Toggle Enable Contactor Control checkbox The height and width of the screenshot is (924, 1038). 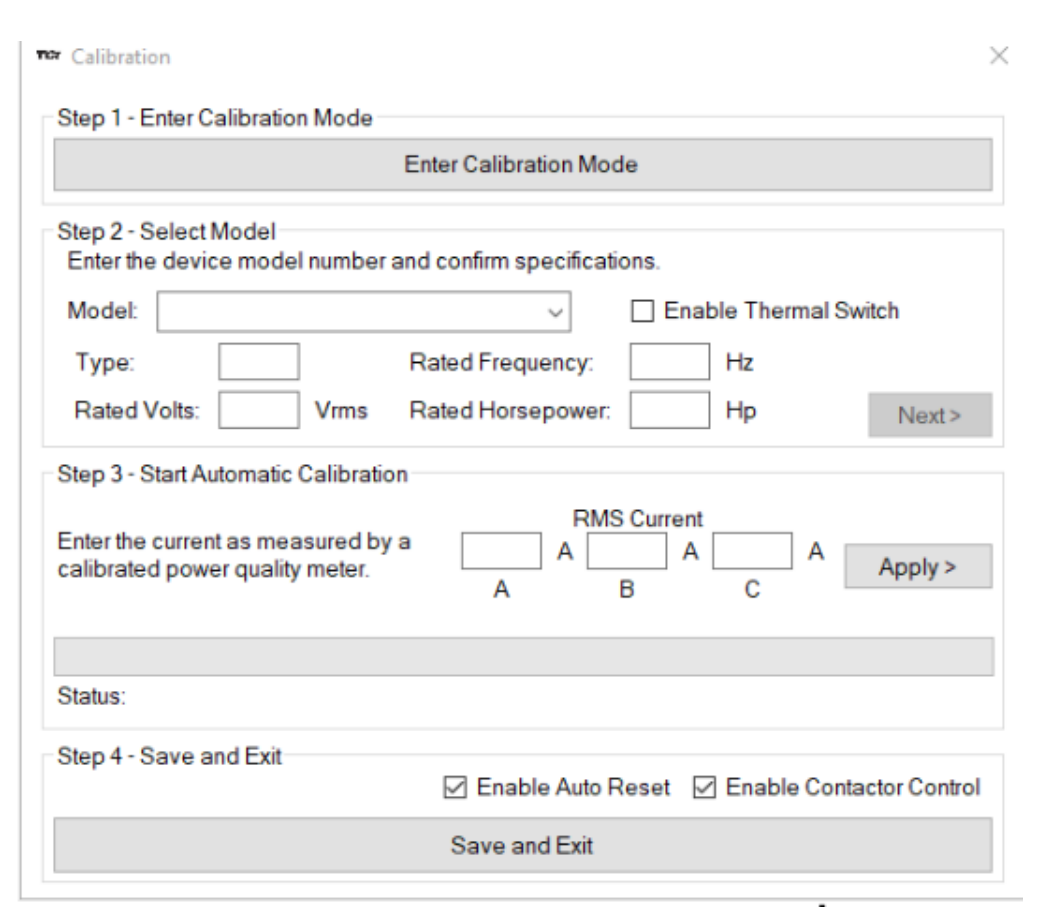point(704,788)
